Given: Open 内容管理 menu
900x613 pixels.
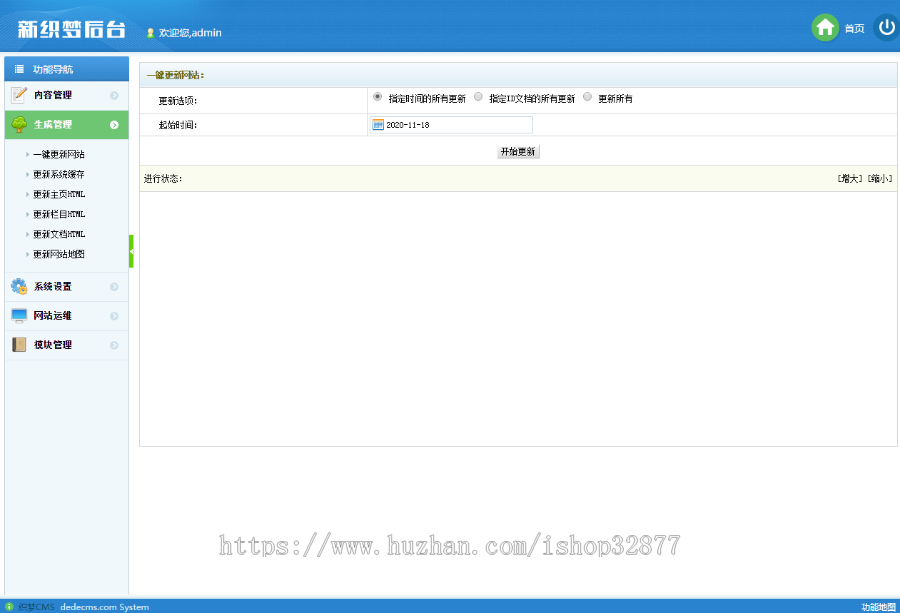Looking at the screenshot, I should 67,95.
